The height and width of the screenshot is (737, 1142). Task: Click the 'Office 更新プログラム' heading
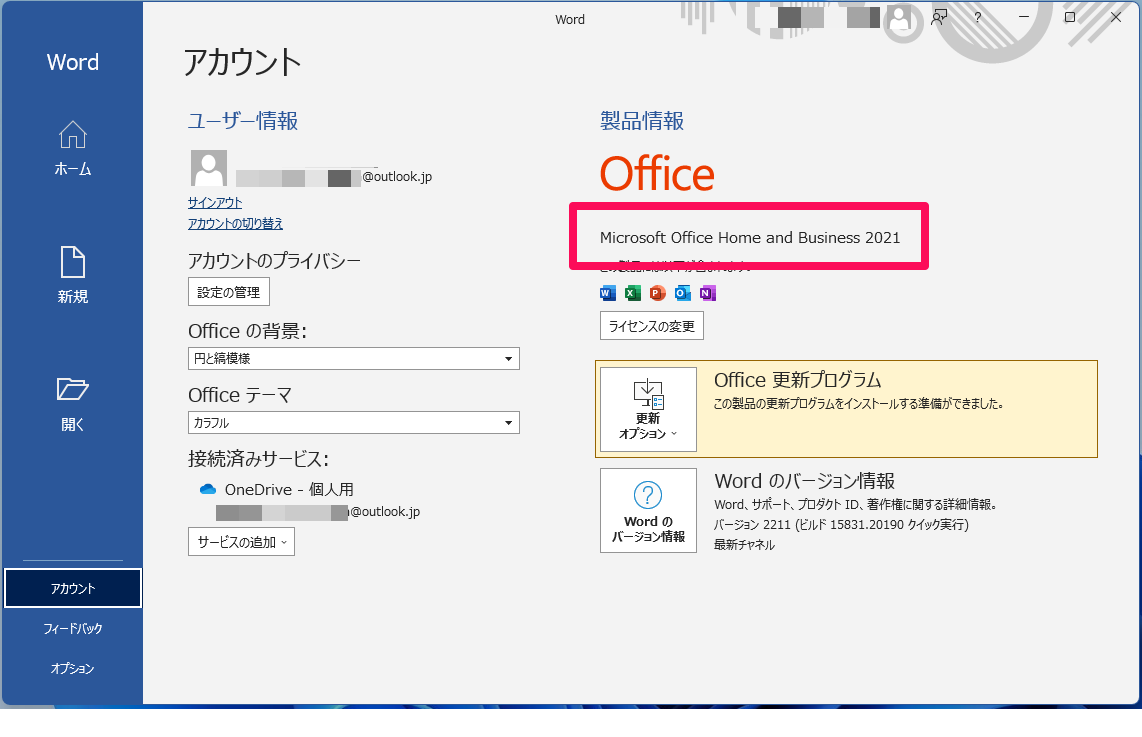pos(798,380)
